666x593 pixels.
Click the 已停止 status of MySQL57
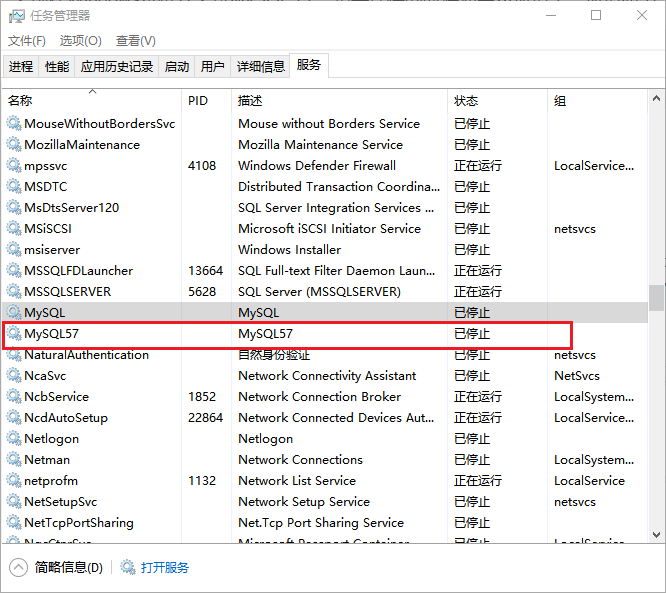[471, 333]
